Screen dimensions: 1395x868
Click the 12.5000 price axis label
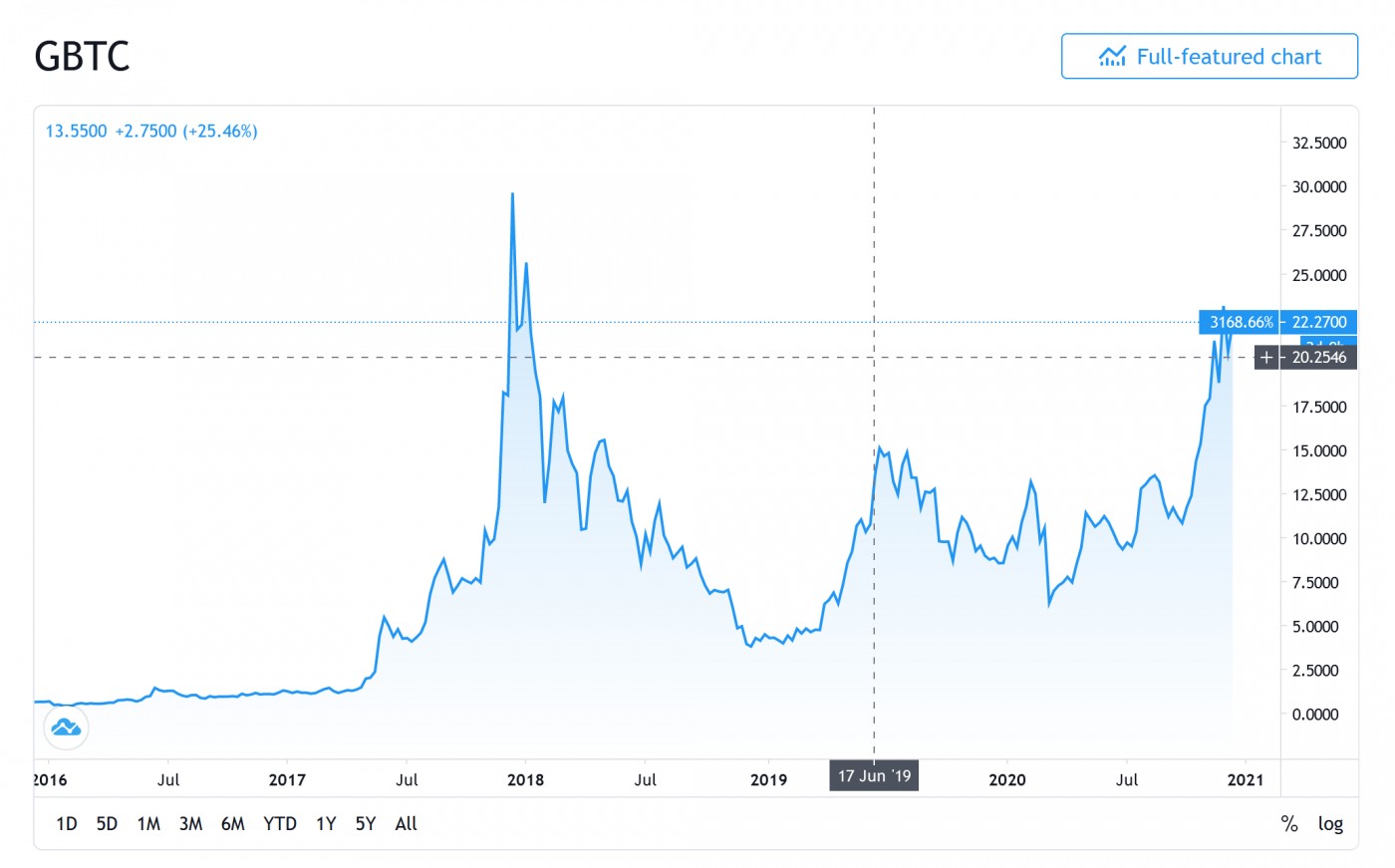(x=1319, y=494)
